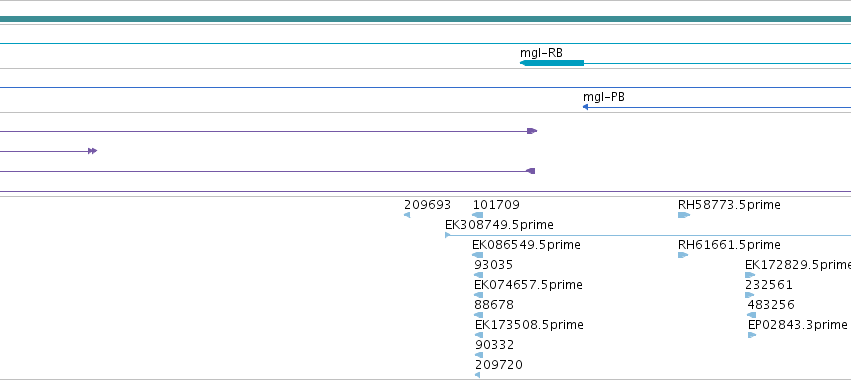The image size is (851, 380).
Task: Click the 90332 feature label
Action: (x=494, y=345)
